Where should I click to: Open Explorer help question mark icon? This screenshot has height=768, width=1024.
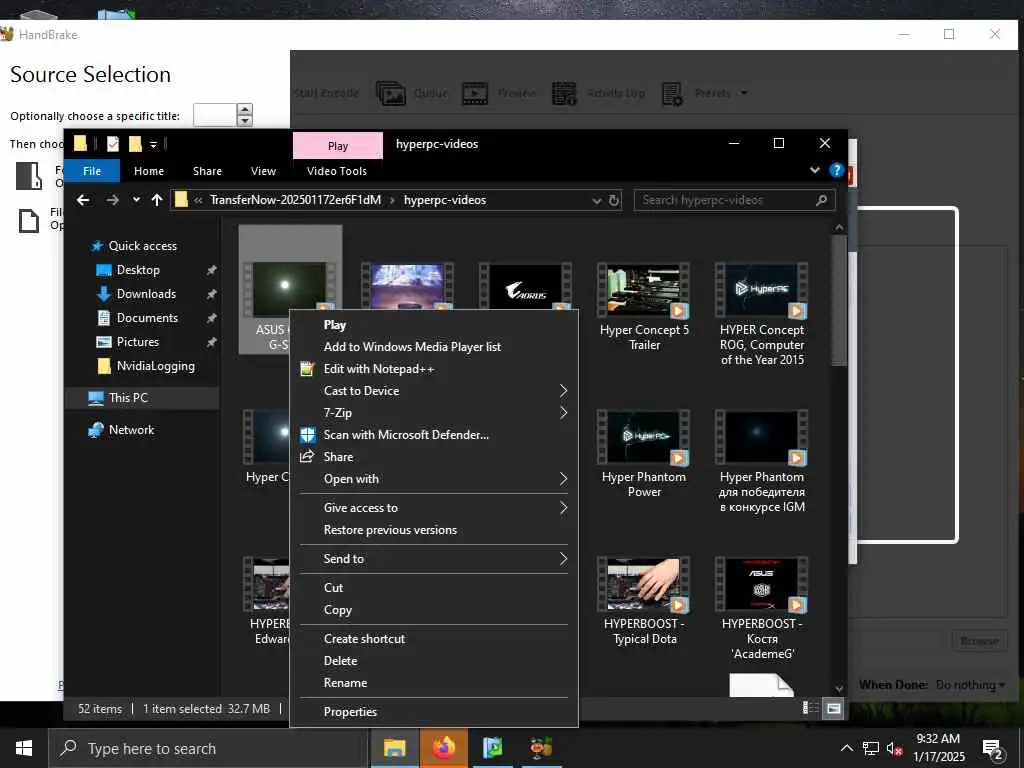pyautogui.click(x=836, y=170)
